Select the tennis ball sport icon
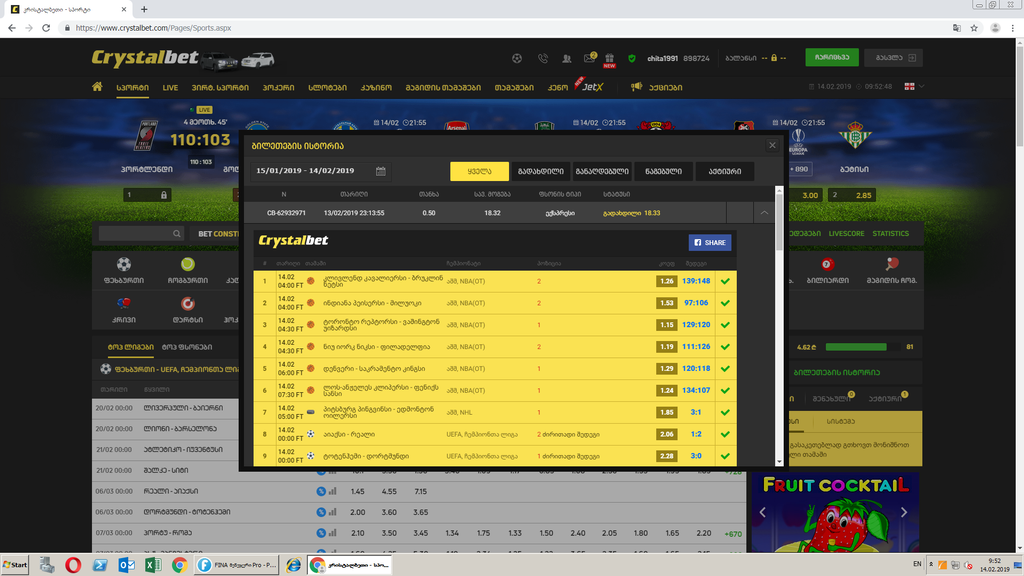The height and width of the screenshot is (576, 1024). [187, 264]
